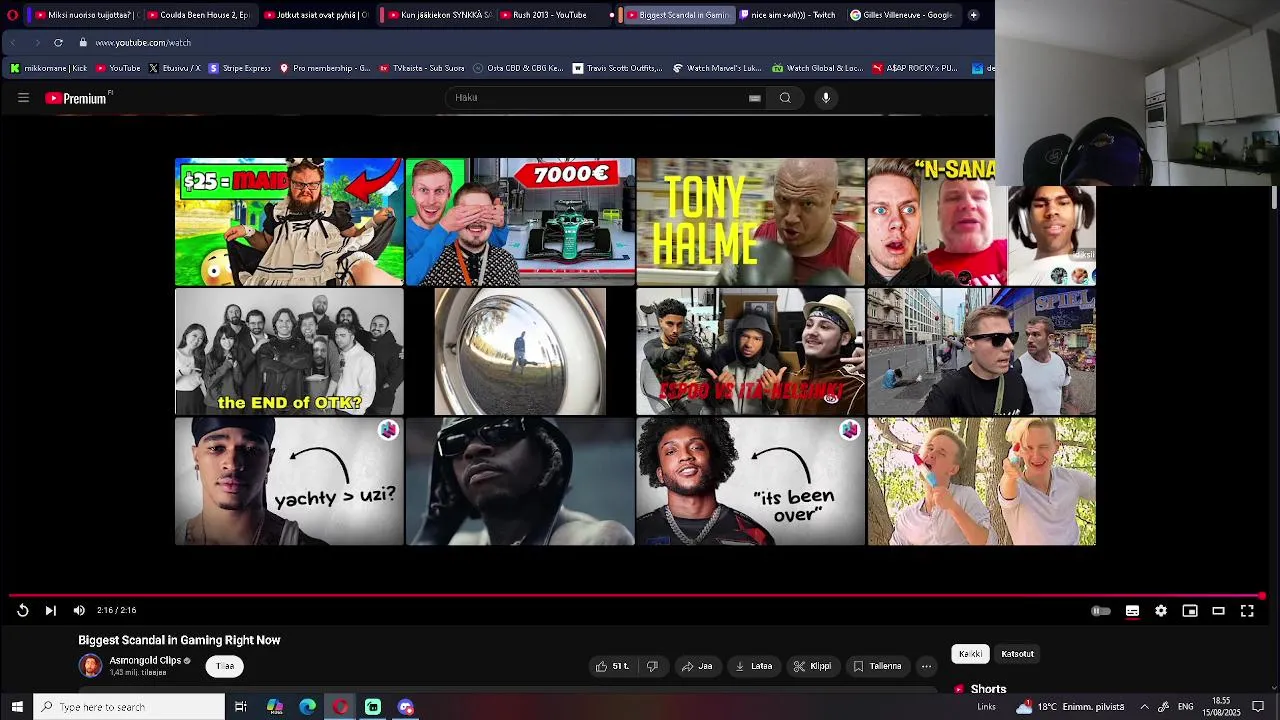Click the video progress bar
1280x720 pixels.
click(x=636, y=596)
